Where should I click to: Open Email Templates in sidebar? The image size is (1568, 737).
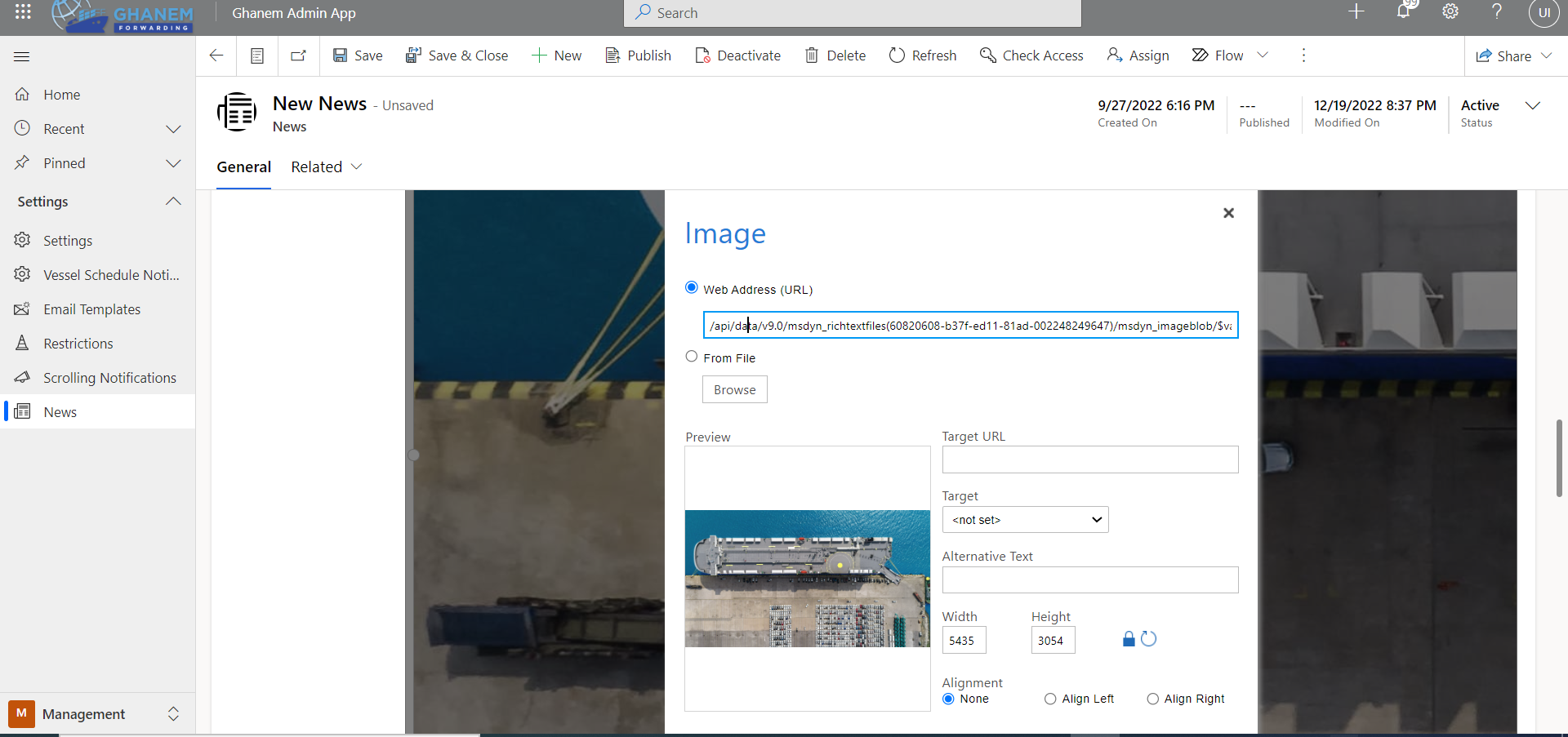coord(91,309)
